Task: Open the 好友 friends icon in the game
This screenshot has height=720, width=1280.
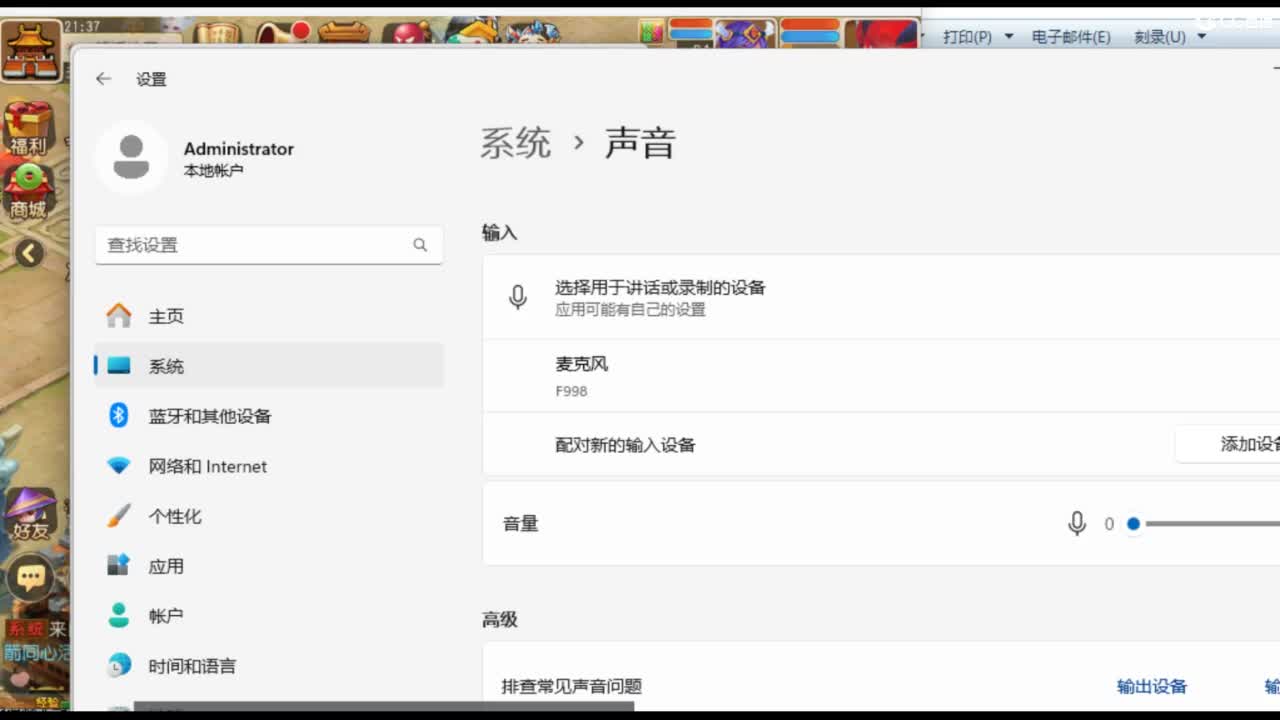Action: click(30, 514)
